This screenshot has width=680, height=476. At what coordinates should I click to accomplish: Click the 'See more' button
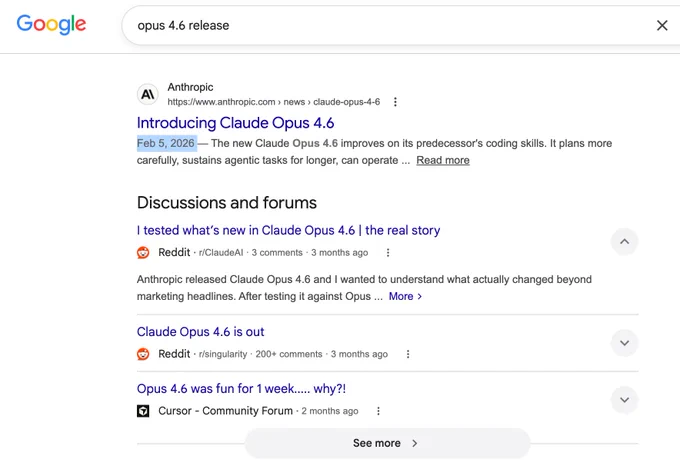[387, 443]
